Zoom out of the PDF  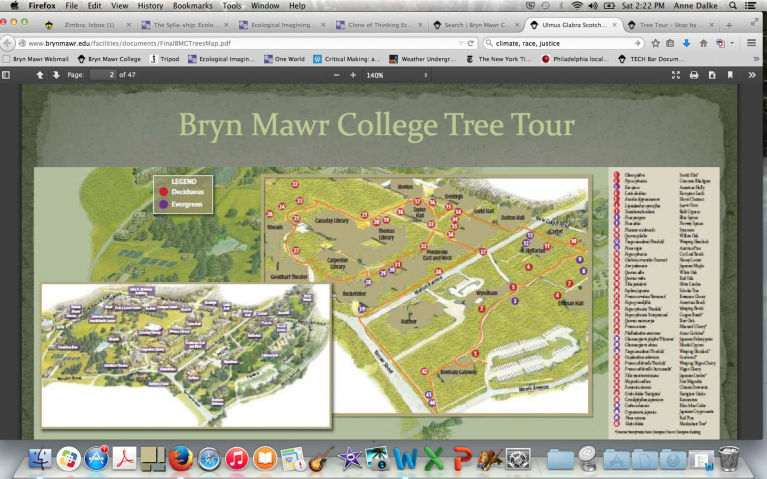(x=337, y=75)
